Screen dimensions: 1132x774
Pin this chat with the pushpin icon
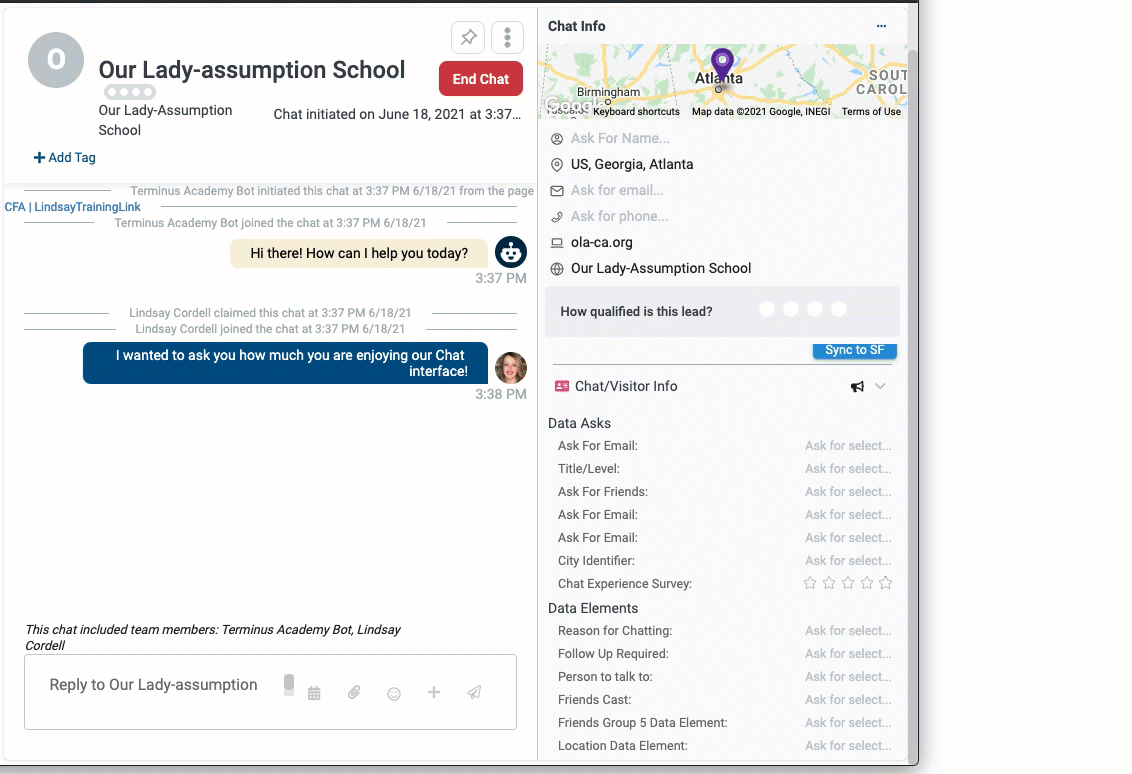click(468, 37)
